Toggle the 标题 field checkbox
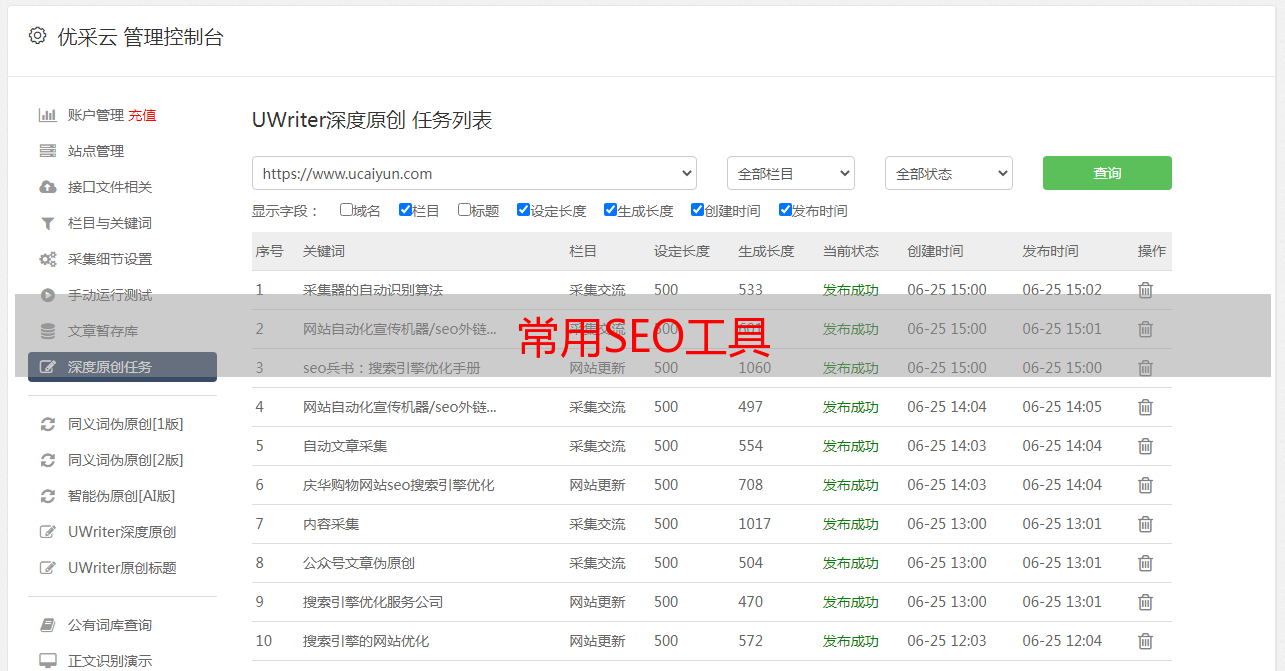The height and width of the screenshot is (671, 1285). [x=464, y=210]
